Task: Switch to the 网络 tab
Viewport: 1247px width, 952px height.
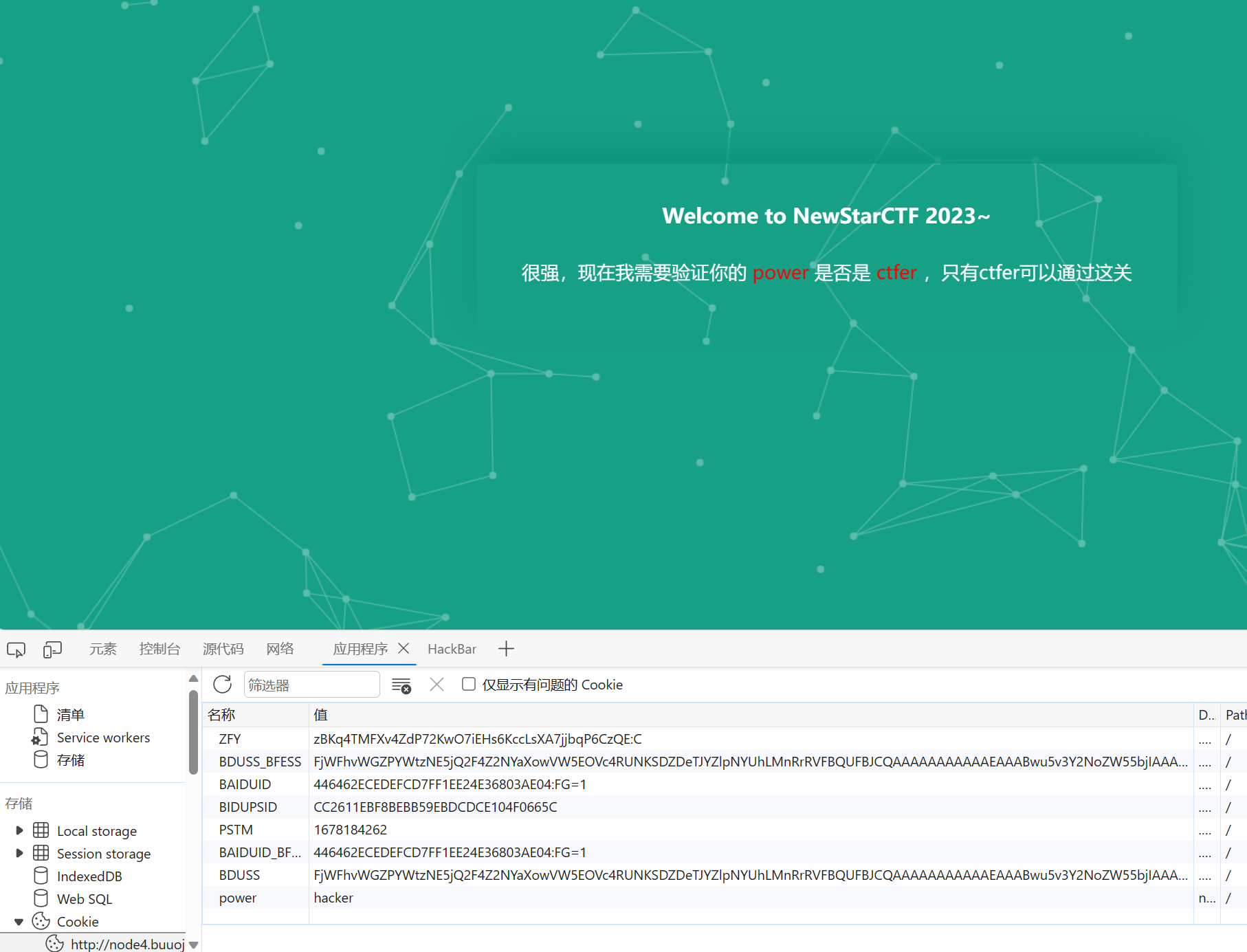Action: 280,649
